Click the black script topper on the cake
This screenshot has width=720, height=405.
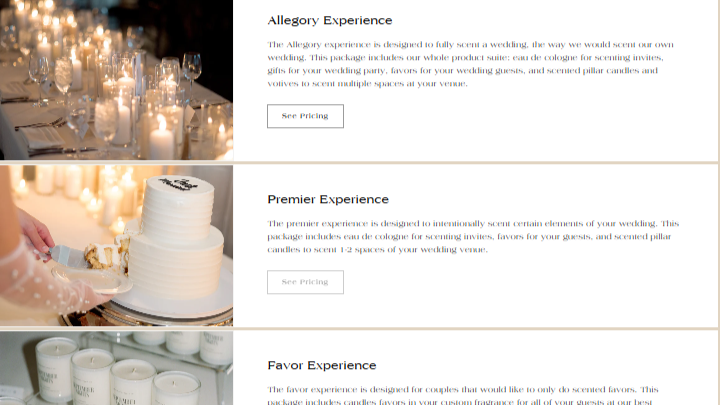179,184
